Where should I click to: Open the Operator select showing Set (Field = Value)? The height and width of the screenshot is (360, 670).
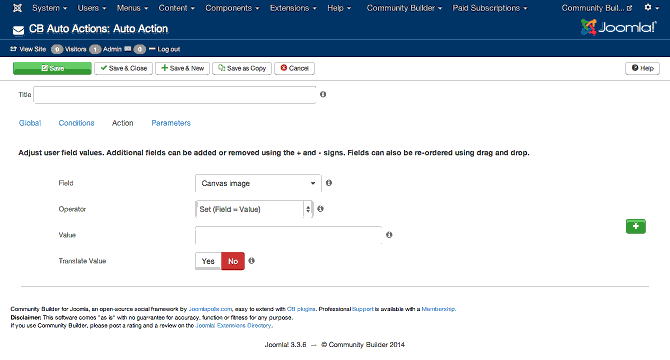254,209
